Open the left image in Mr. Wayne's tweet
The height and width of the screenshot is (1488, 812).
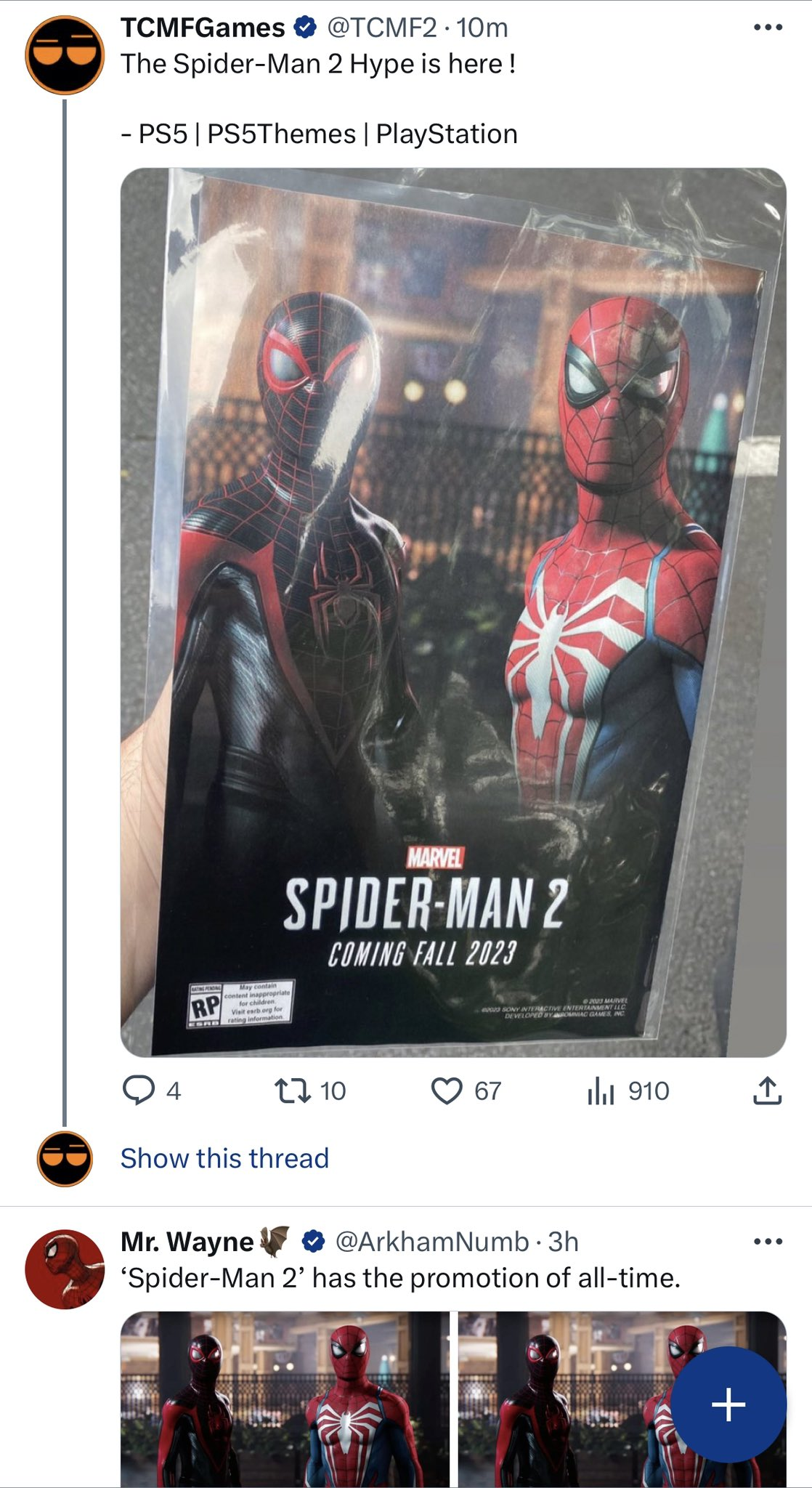click(285, 1399)
